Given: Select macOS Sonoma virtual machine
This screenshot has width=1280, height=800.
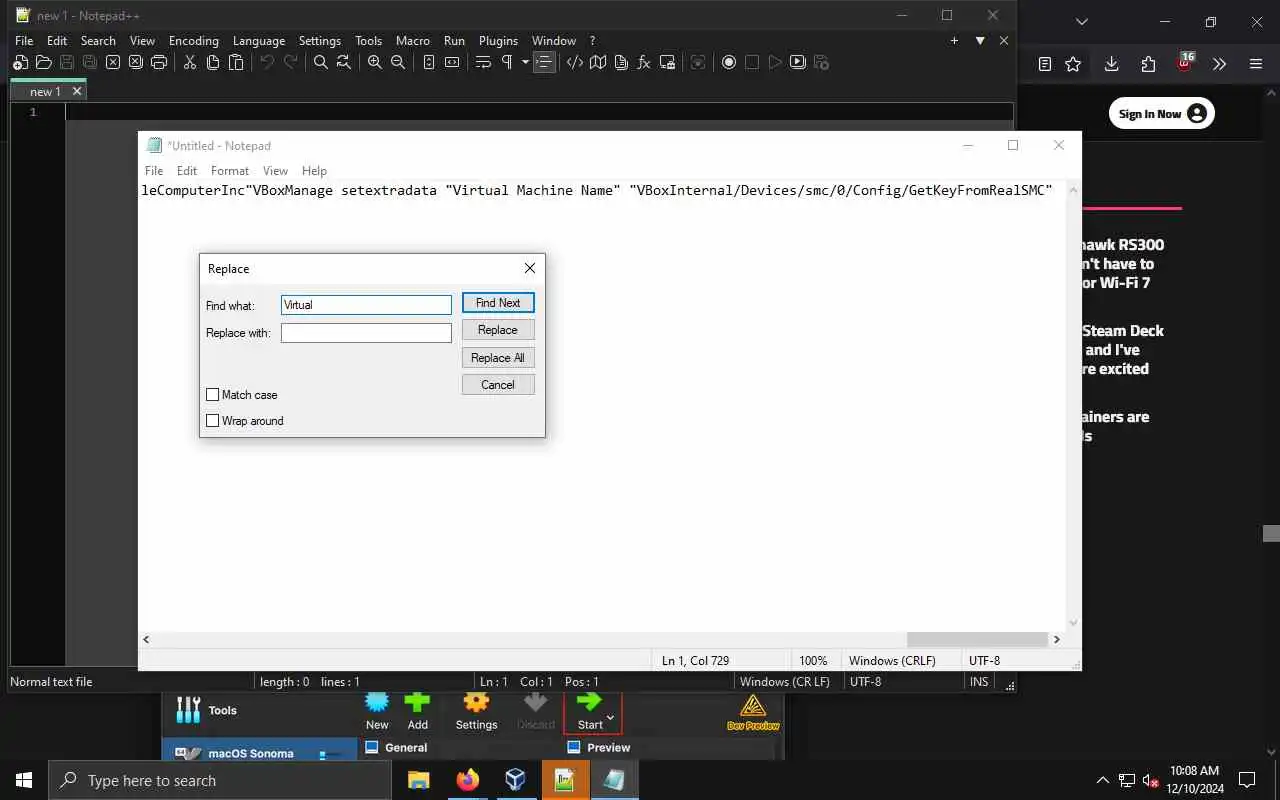Looking at the screenshot, I should coord(259,751).
